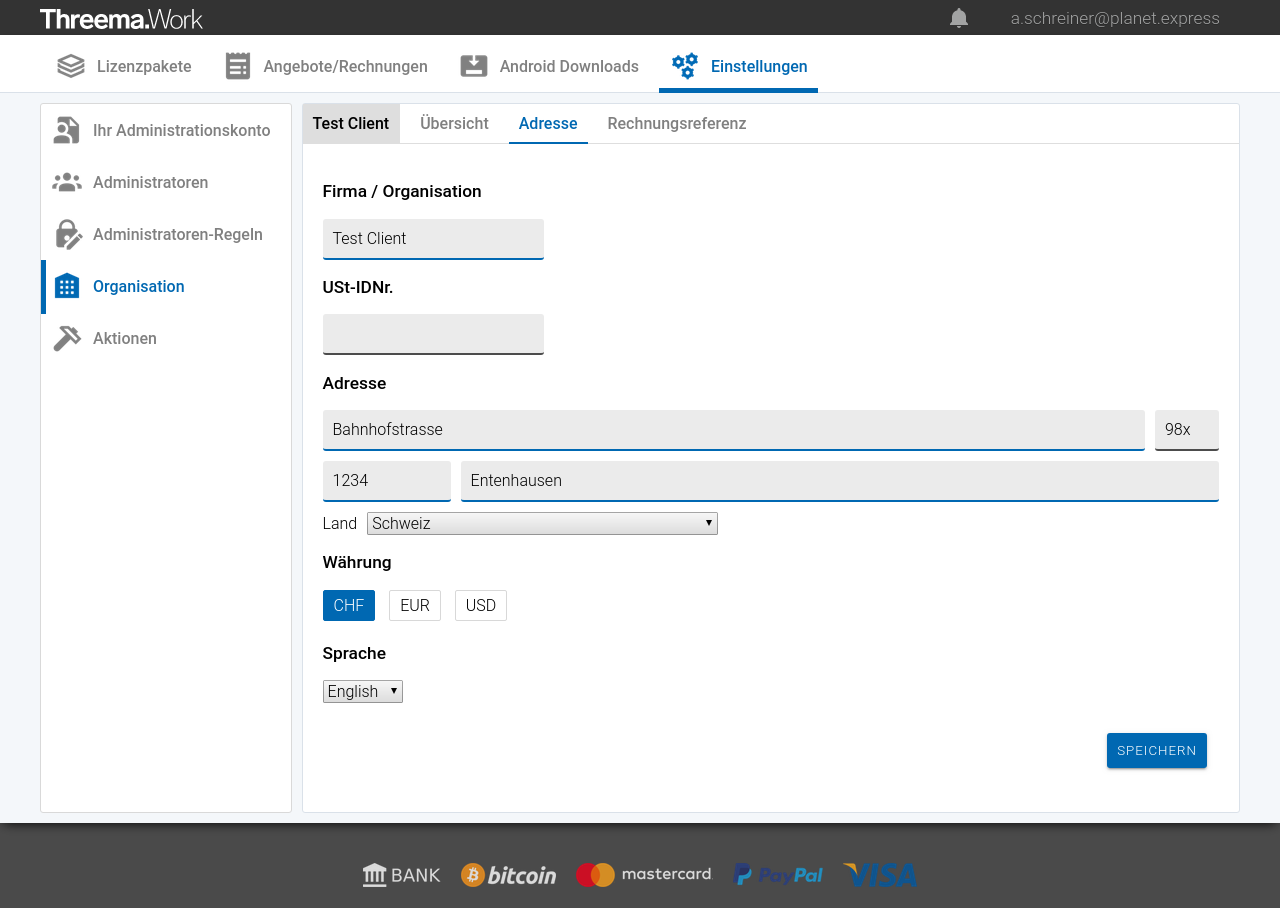Open the Sprache dropdown showing English
1280x908 pixels.
(363, 691)
